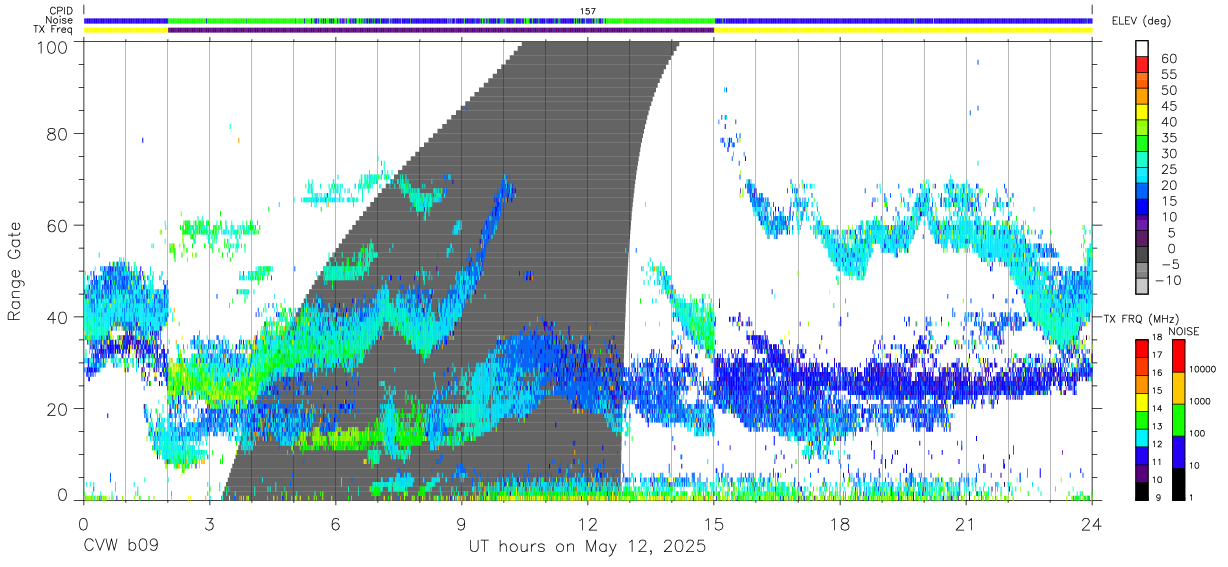Screen dimensions: 1228x567
Task: Select the red 17–18 MHz TX frequency swatch
Action: 1142,348
